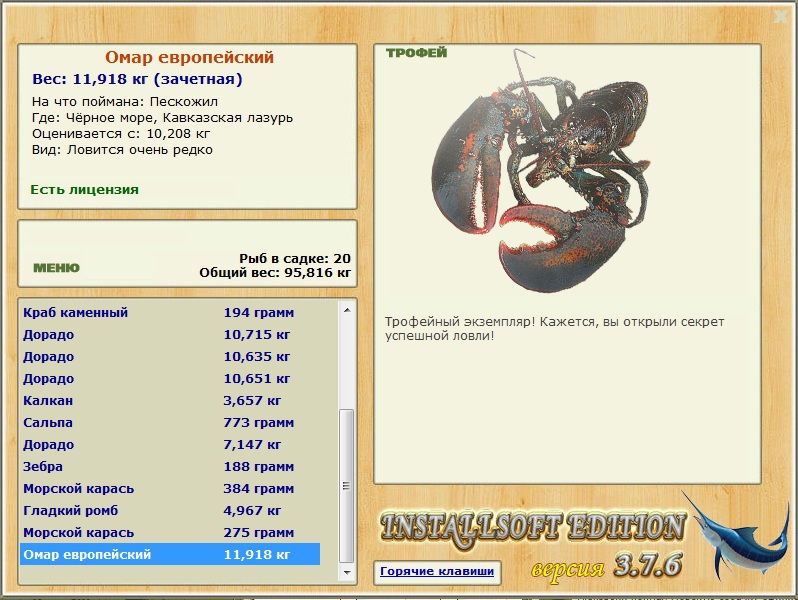Select the Дорадо 10,635 кг row
This screenshot has width=798, height=600.
[170, 356]
